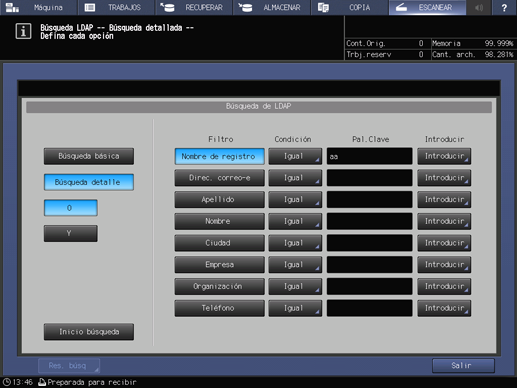Click keyword field for Ciudad
Image resolution: width=517 pixels, height=388 pixels.
pyautogui.click(x=369, y=243)
